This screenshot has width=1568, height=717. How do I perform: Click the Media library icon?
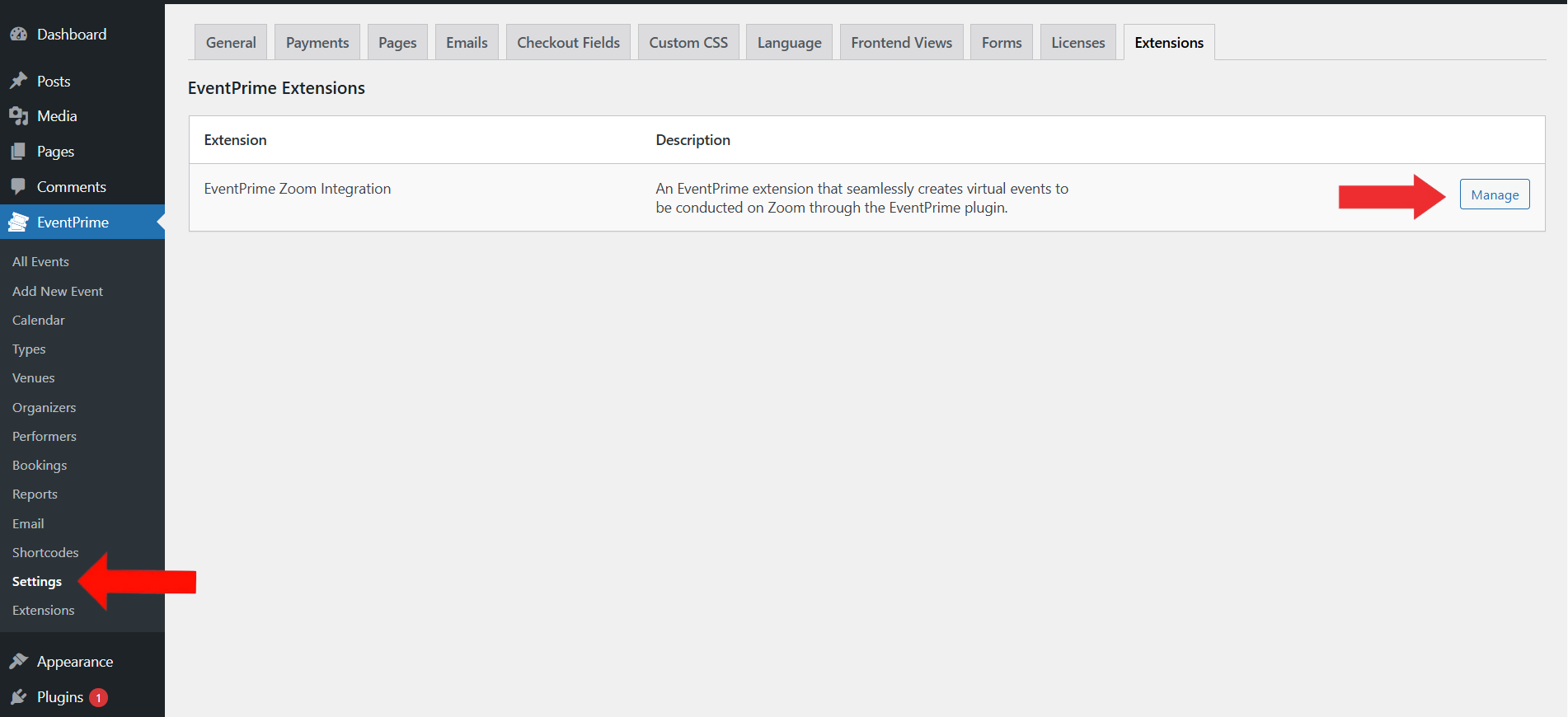18,116
